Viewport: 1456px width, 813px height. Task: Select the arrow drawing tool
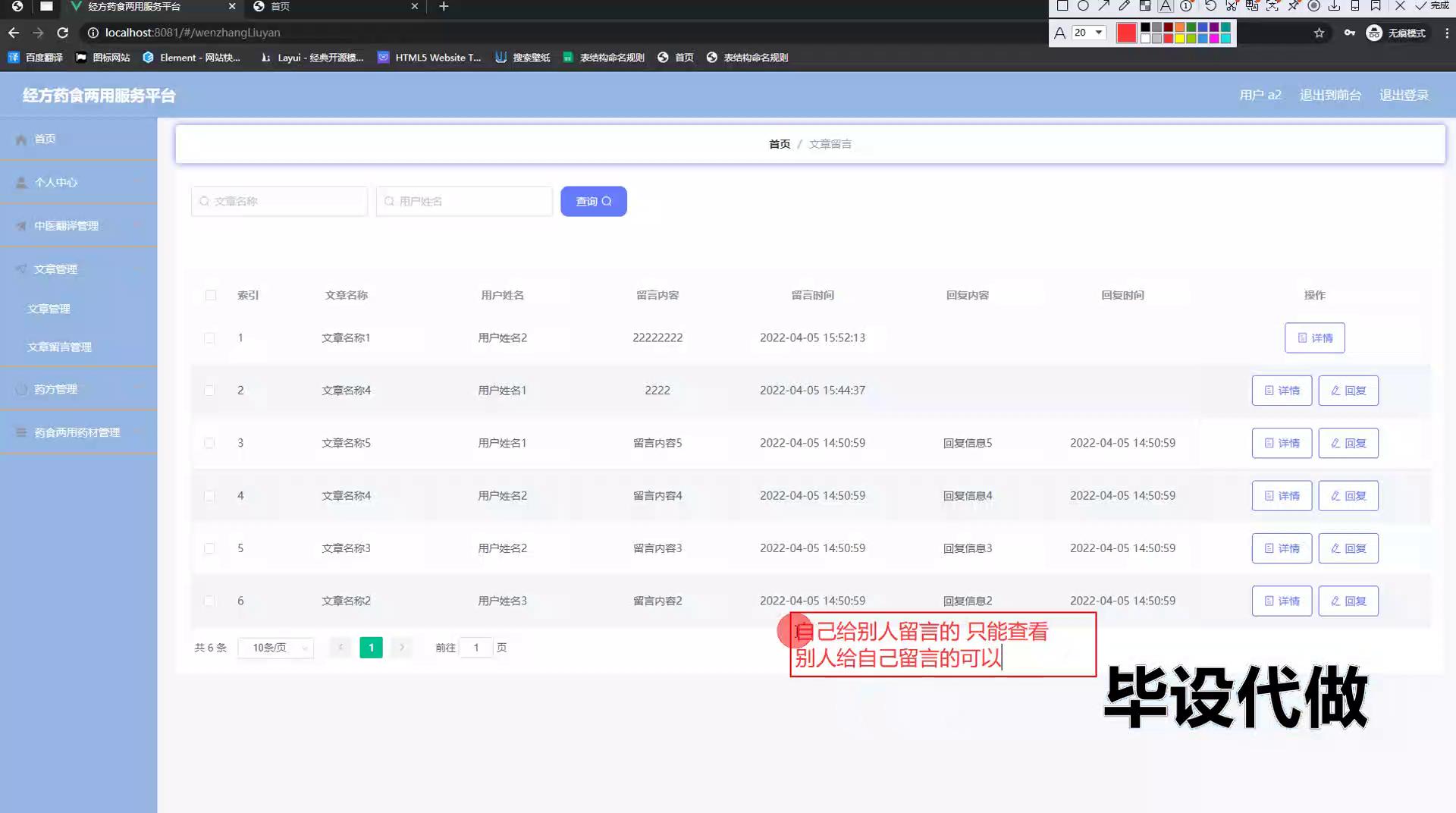pos(1103,6)
